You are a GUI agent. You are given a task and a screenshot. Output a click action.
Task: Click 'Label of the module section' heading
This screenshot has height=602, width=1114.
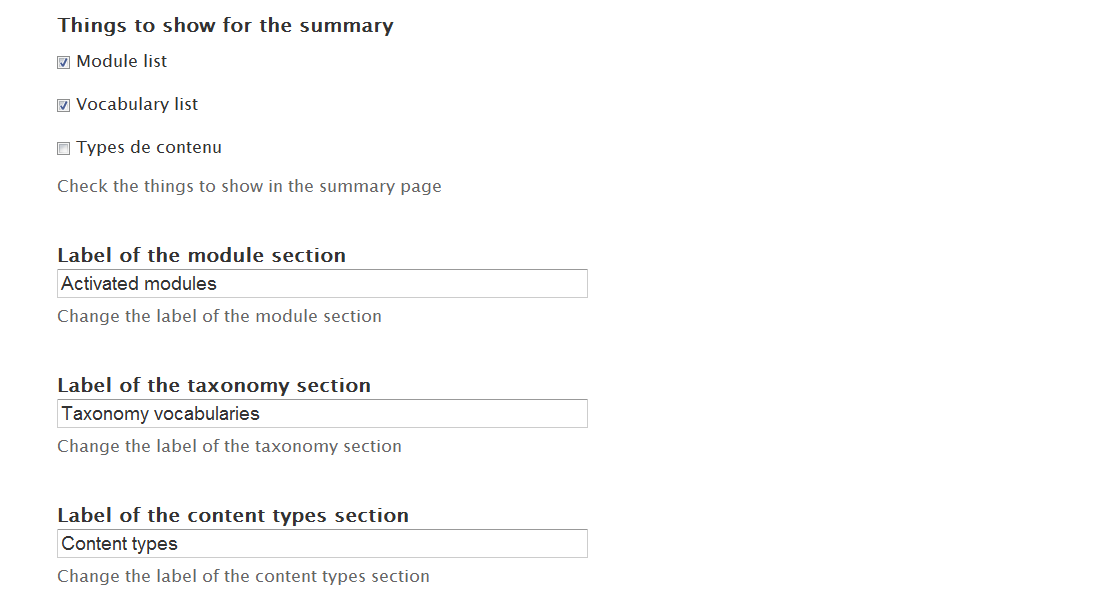pos(201,255)
